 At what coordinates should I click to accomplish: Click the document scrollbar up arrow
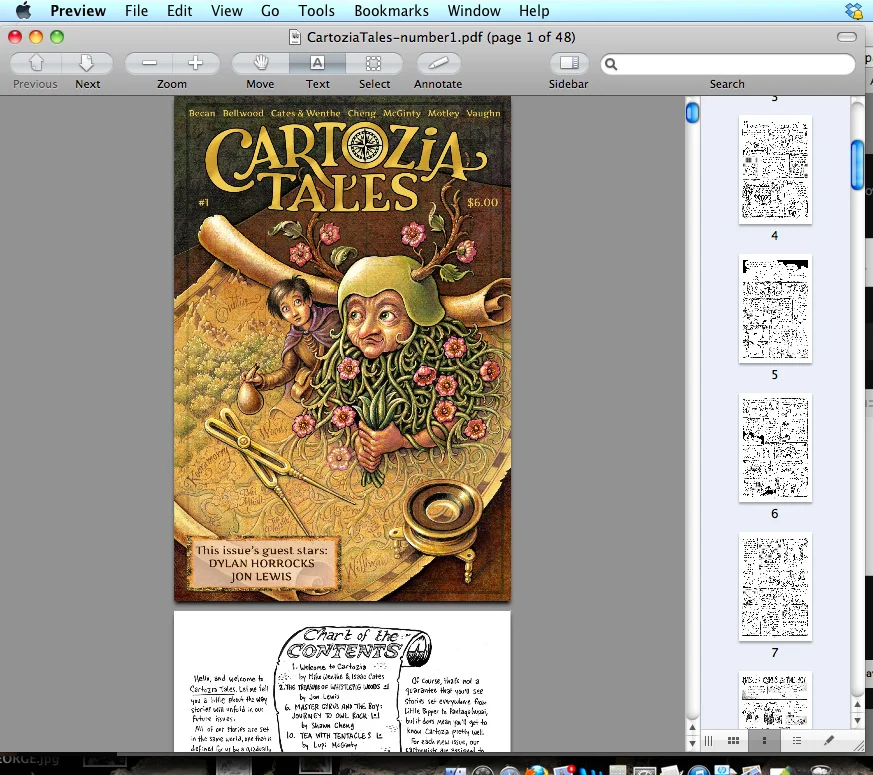point(692,728)
